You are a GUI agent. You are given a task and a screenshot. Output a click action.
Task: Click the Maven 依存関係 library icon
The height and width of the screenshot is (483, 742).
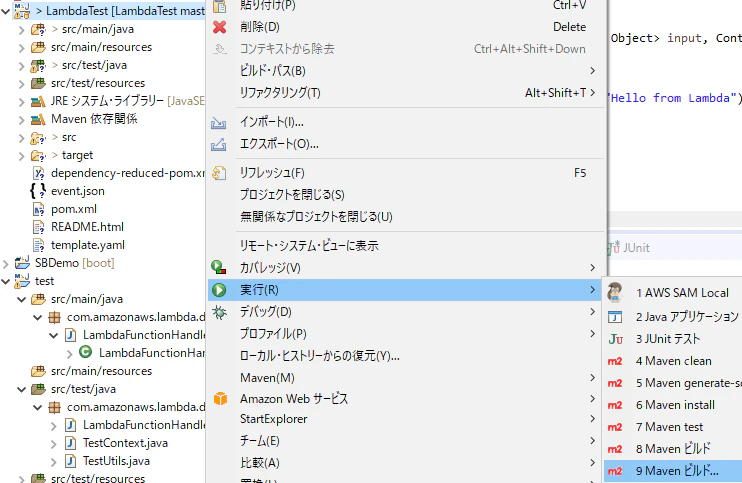tap(38, 119)
